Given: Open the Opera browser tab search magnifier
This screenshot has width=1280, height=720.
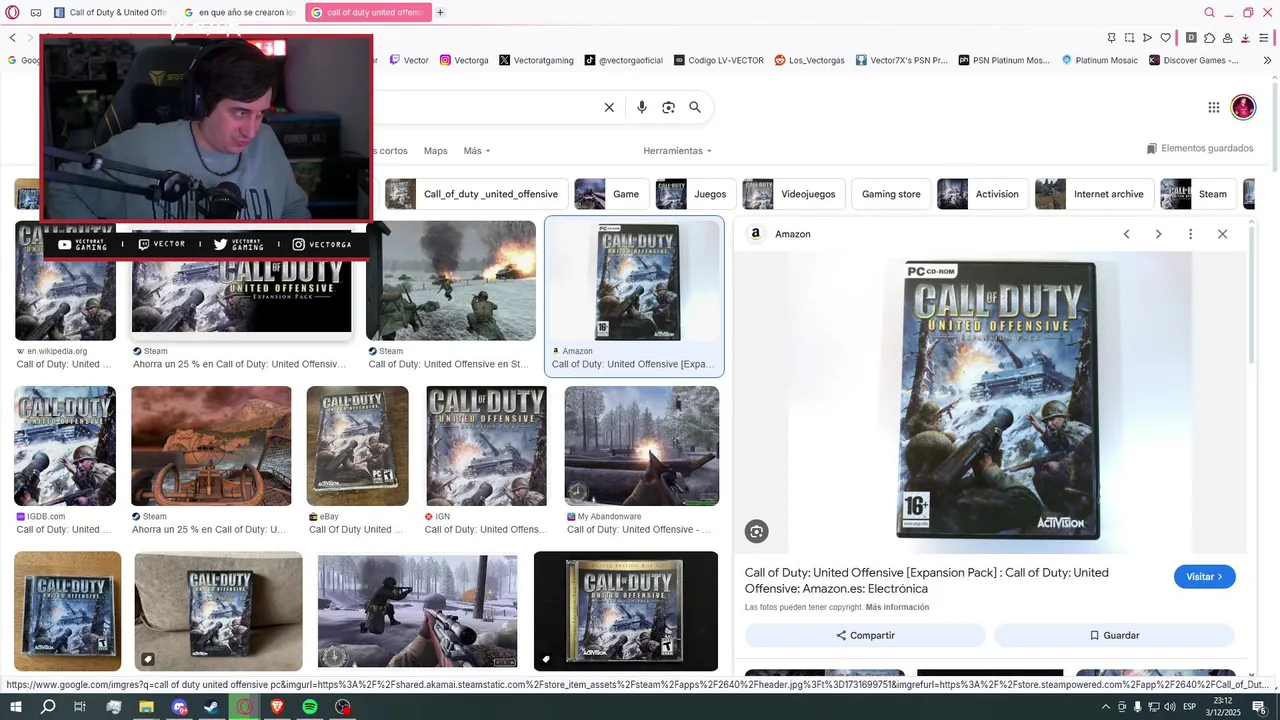Looking at the screenshot, I should pos(1209,12).
